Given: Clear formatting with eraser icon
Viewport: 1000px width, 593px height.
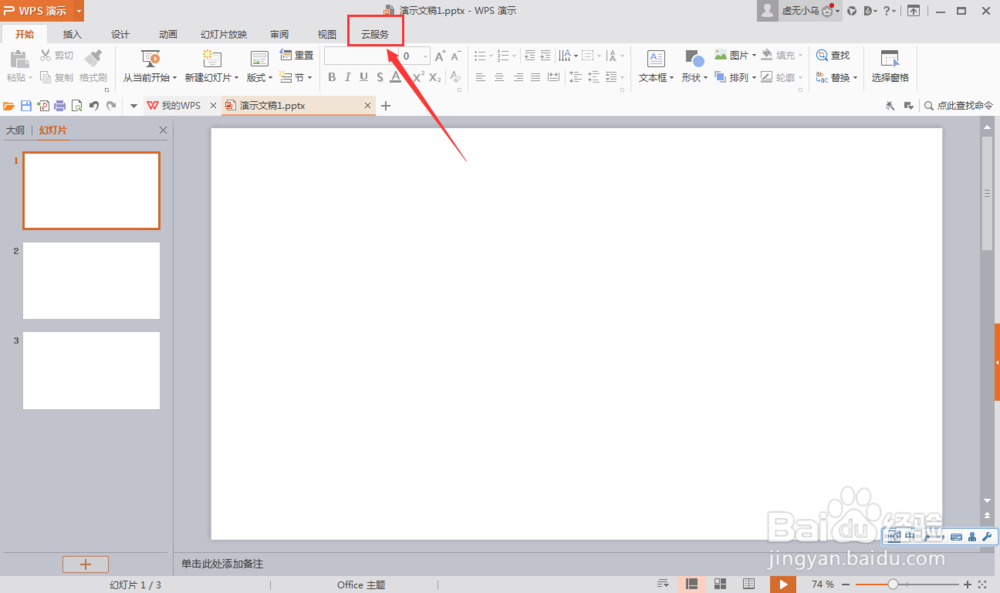Looking at the screenshot, I should pos(455,77).
